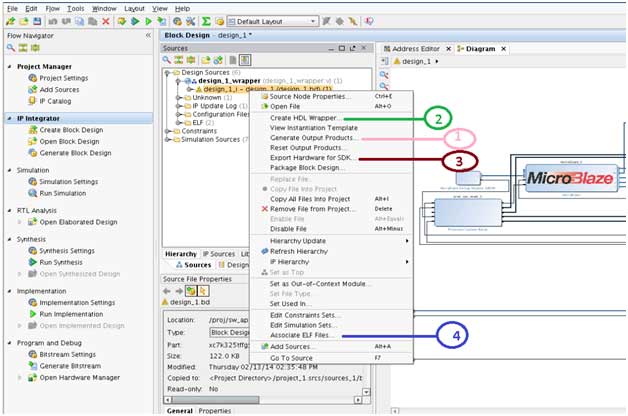The image size is (628, 416).
Task: Click Collapse All icon in Flow Navigator
Action: coord(23,48)
